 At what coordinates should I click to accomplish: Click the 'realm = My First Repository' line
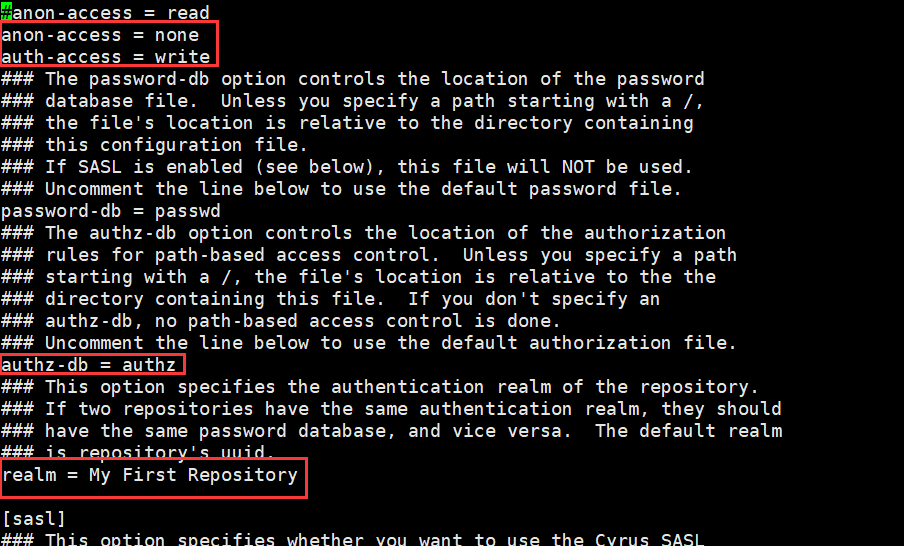[150, 475]
